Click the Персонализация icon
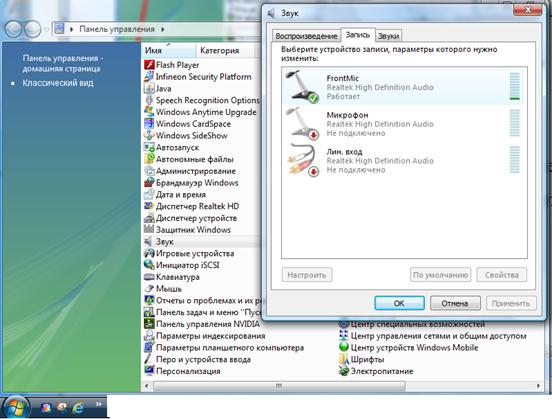Screen dimensions: 552x419 [x=149, y=371]
